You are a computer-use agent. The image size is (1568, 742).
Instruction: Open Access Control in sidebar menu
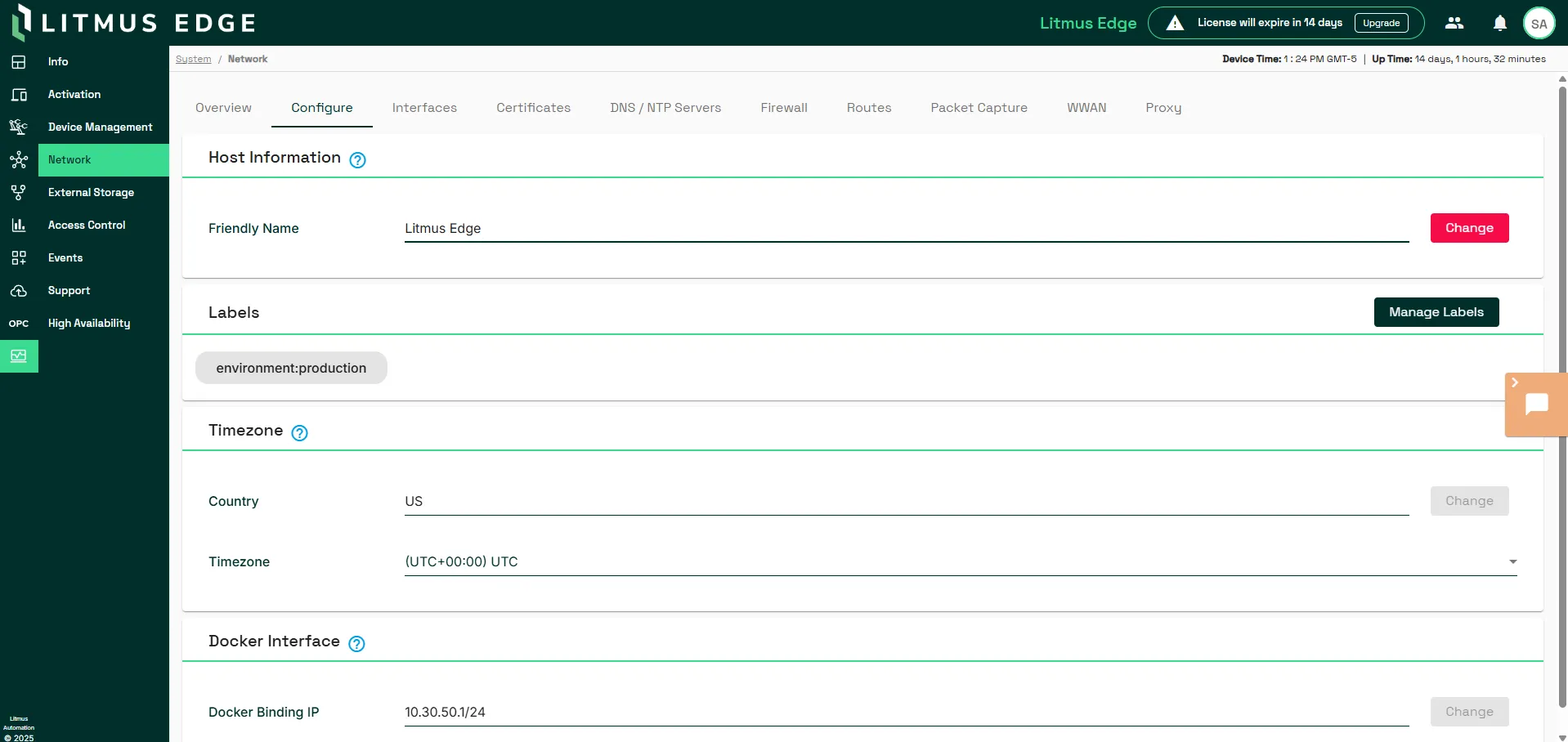pos(87,226)
